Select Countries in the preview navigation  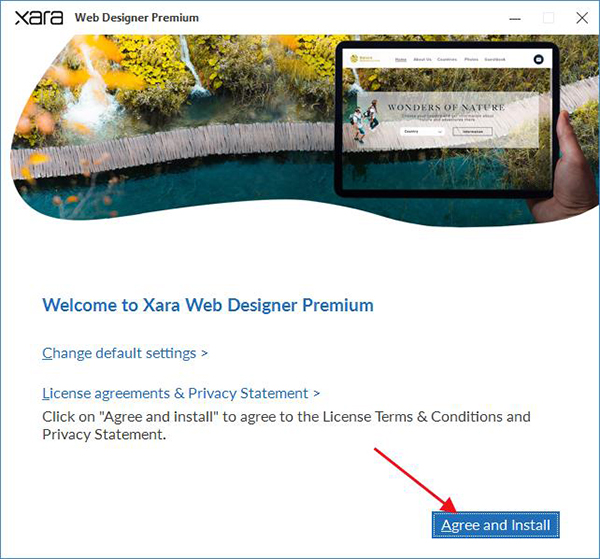[447, 59]
